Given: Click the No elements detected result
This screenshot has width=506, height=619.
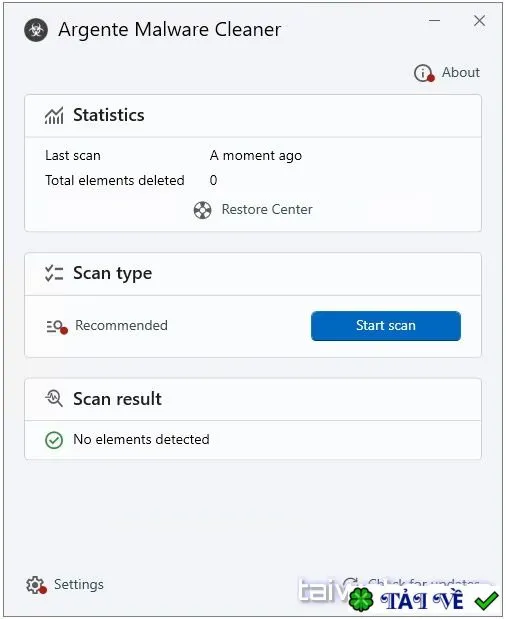Looking at the screenshot, I should coord(141,439).
